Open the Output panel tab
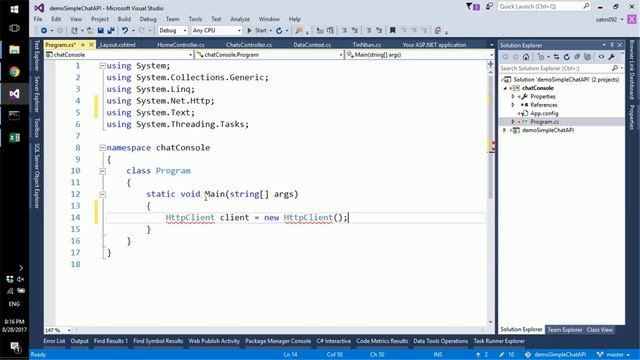Screen dimensions: 640x360 [80, 341]
